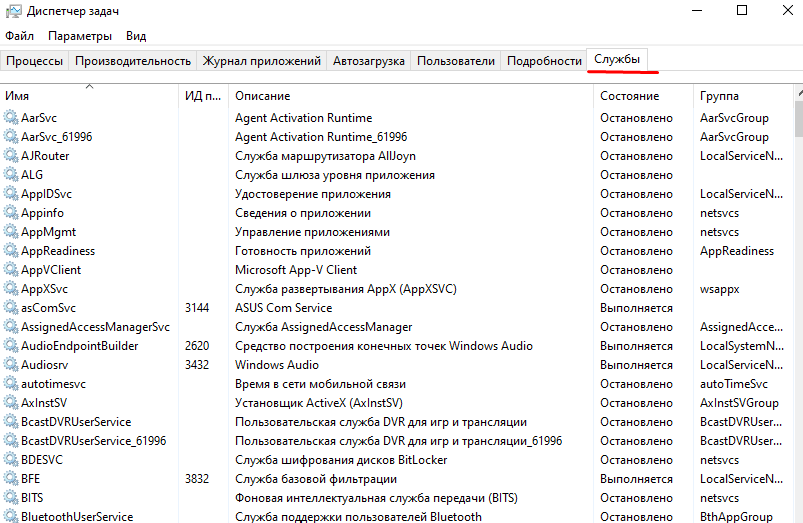Go to the Подробности tab
Viewport: 803px width, 523px height.
(x=544, y=61)
